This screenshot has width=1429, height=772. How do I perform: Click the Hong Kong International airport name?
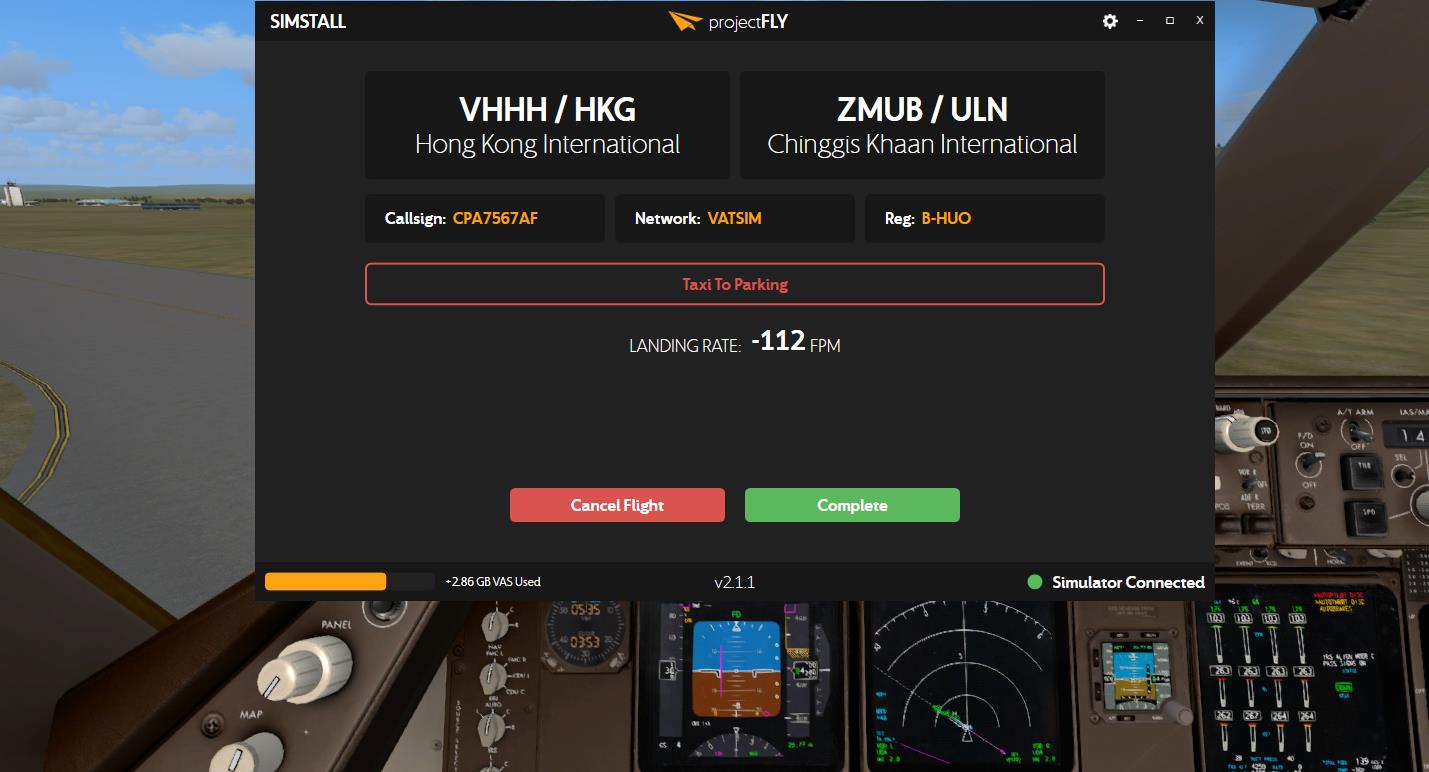tap(547, 144)
